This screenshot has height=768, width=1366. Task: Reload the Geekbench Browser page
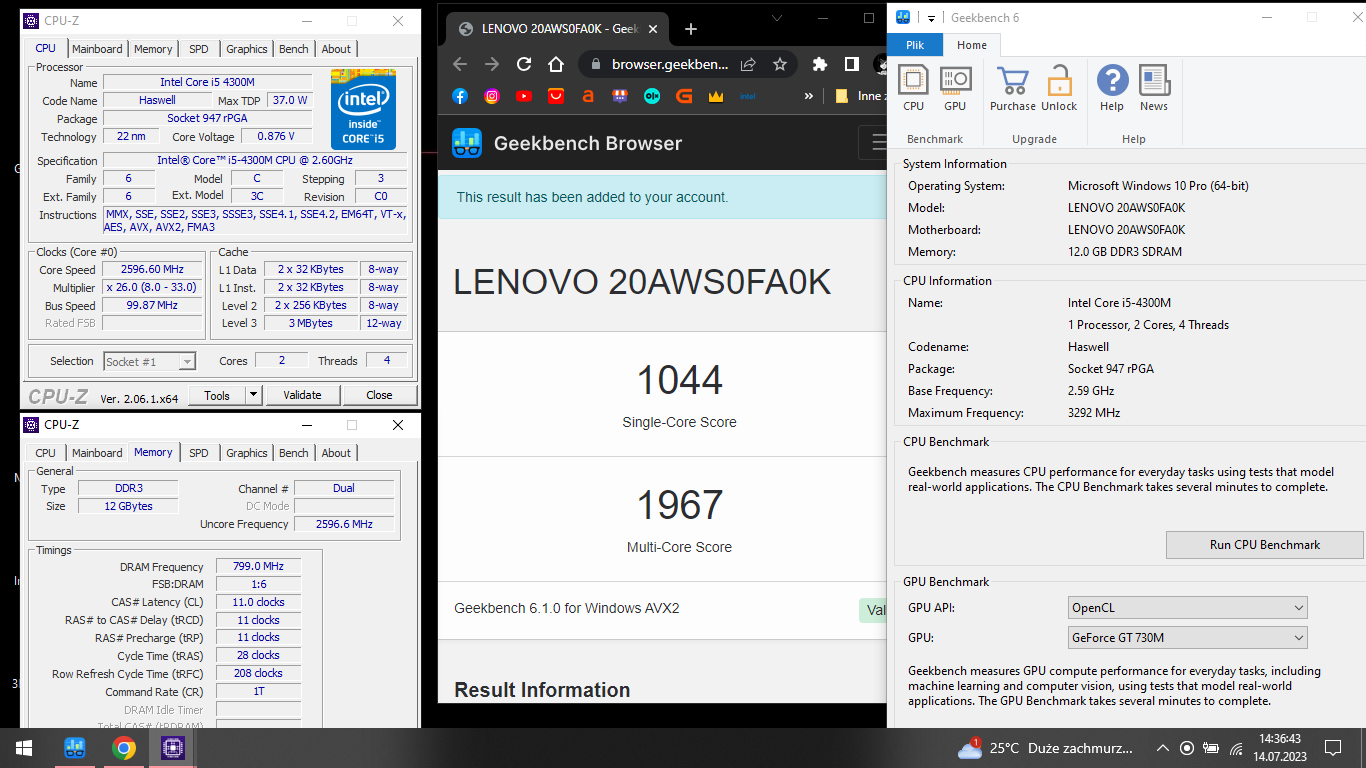[524, 64]
